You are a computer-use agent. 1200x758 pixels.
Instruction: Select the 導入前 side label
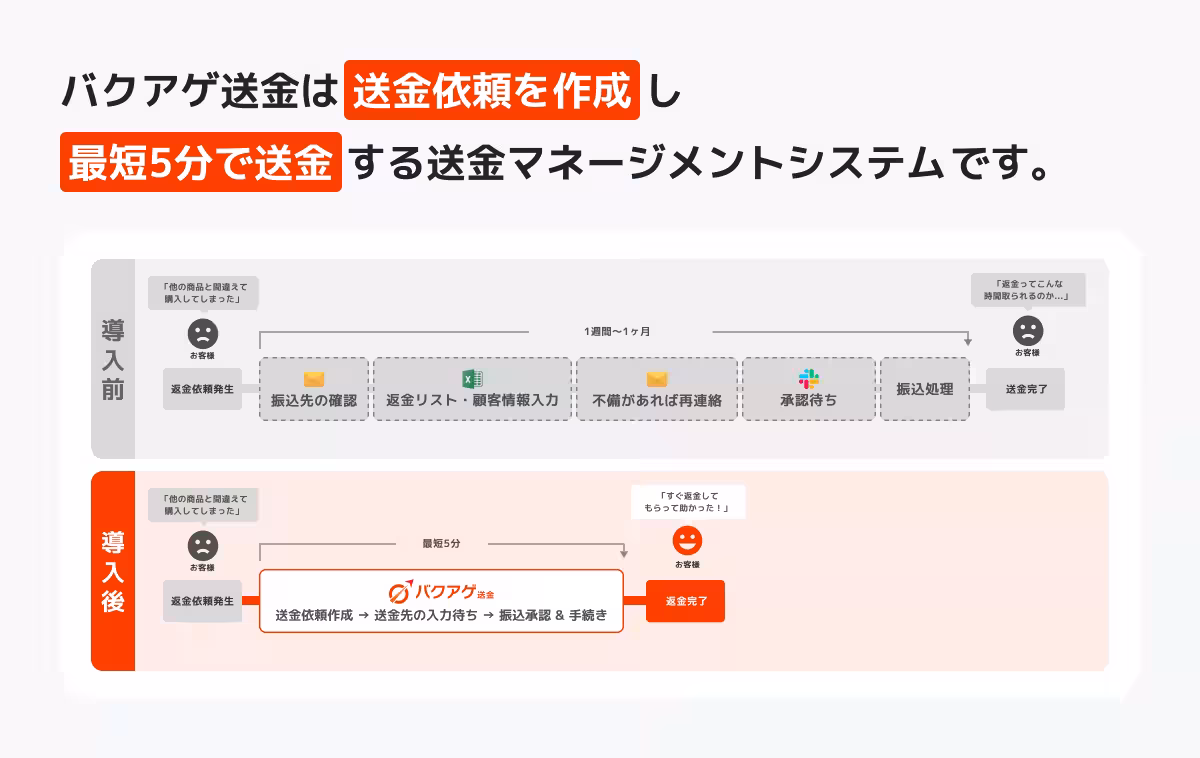tap(113, 359)
